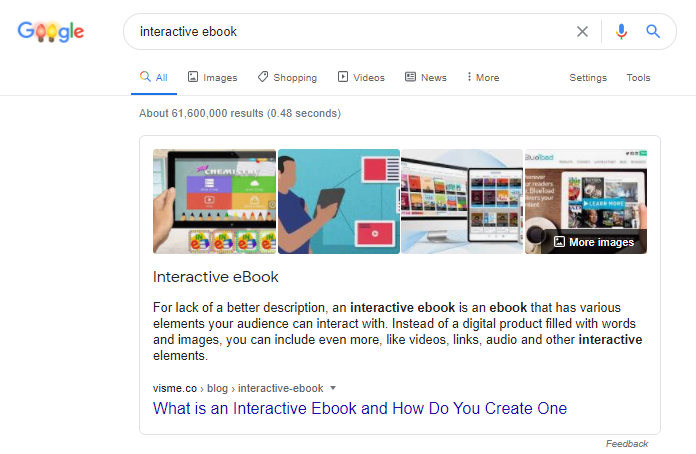Click the blue magnifier search button

(653, 32)
